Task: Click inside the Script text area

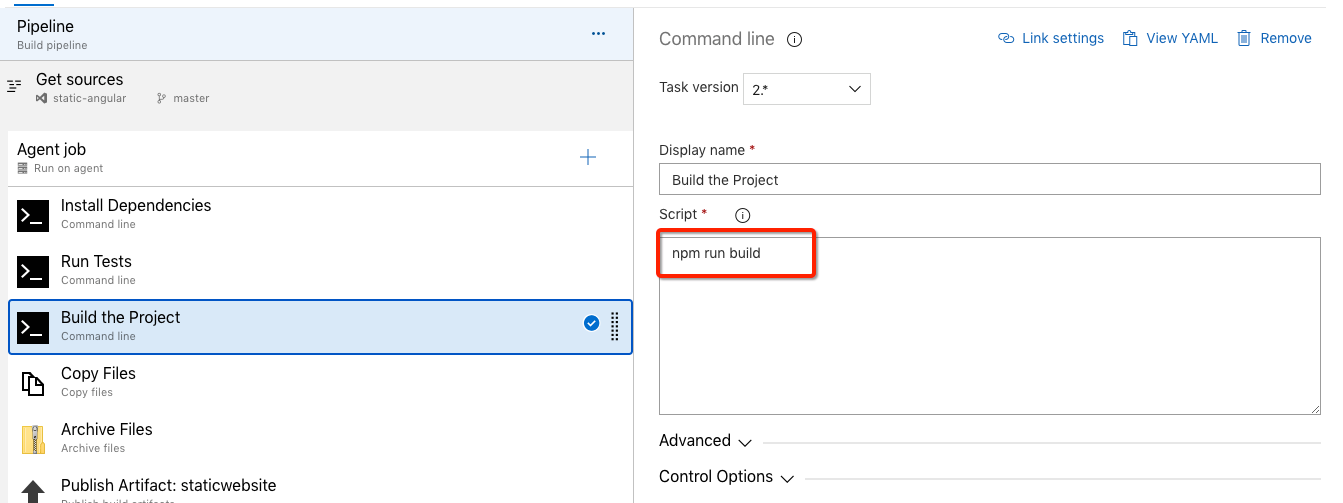Action: 989,340
